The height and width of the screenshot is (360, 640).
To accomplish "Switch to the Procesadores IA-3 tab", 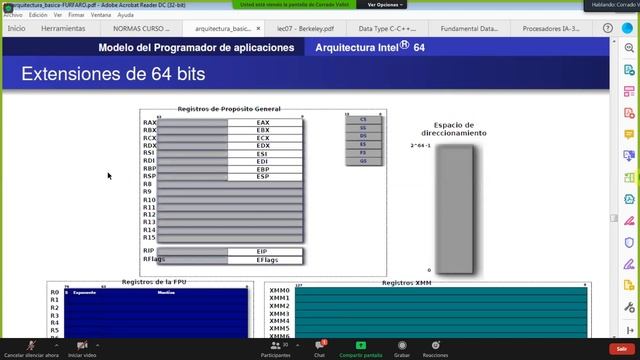I will click(x=551, y=29).
